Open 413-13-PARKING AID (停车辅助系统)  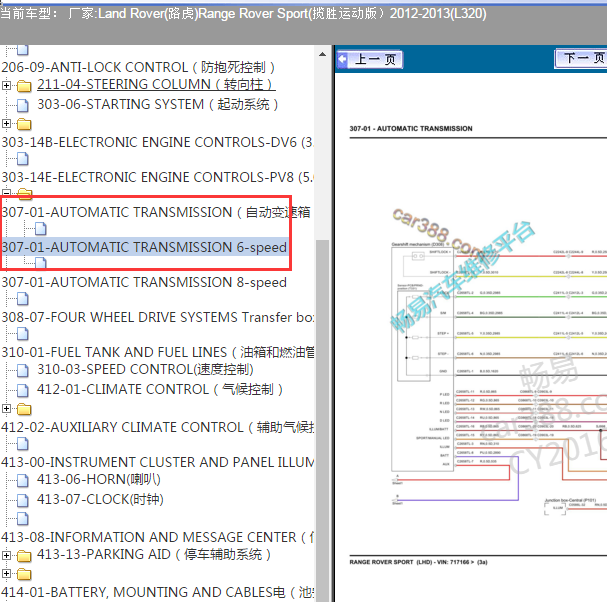point(154,554)
